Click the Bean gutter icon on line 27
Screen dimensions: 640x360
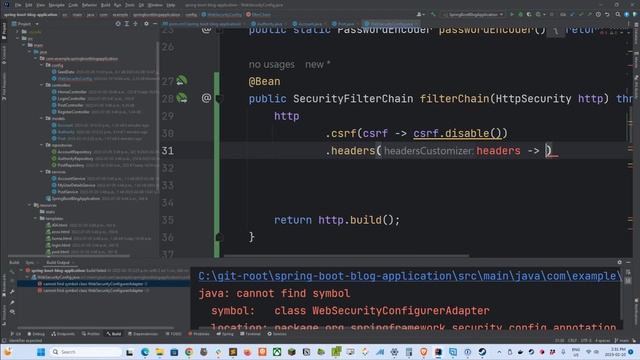pyautogui.click(x=182, y=81)
